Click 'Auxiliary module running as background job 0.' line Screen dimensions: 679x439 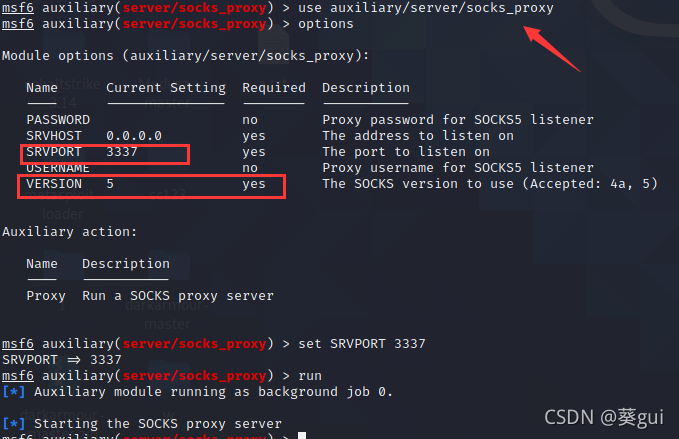coord(213,392)
